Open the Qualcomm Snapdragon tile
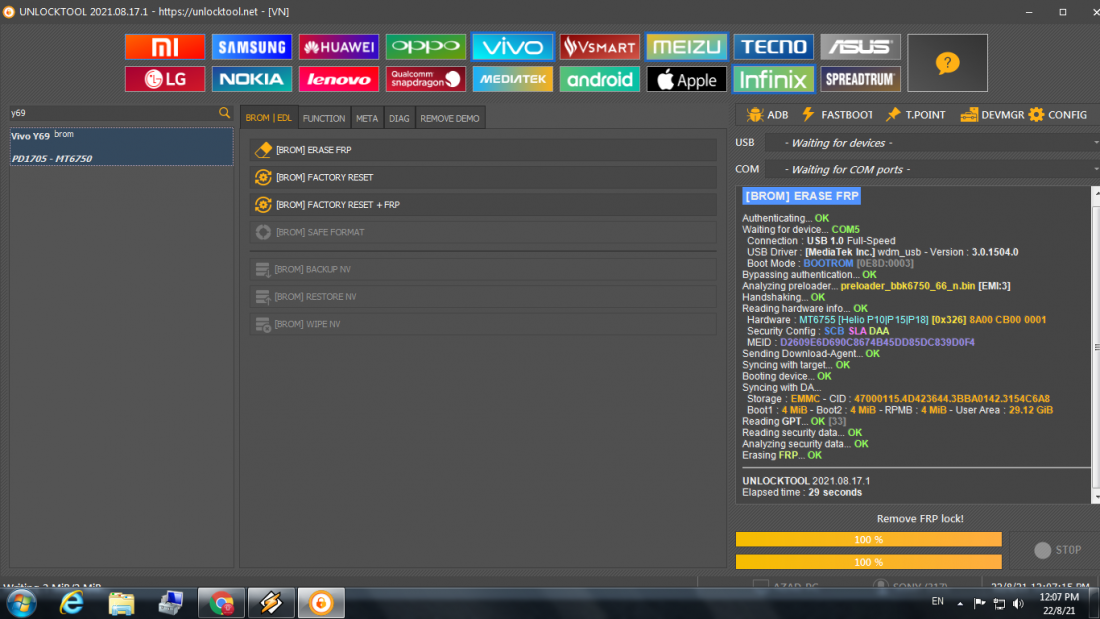Screen dimensions: 1100x619 [426, 79]
